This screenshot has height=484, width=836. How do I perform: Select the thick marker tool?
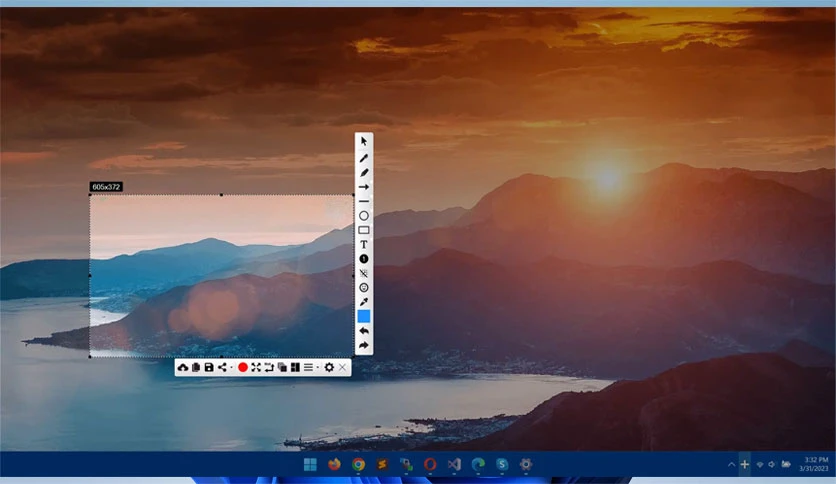(364, 173)
